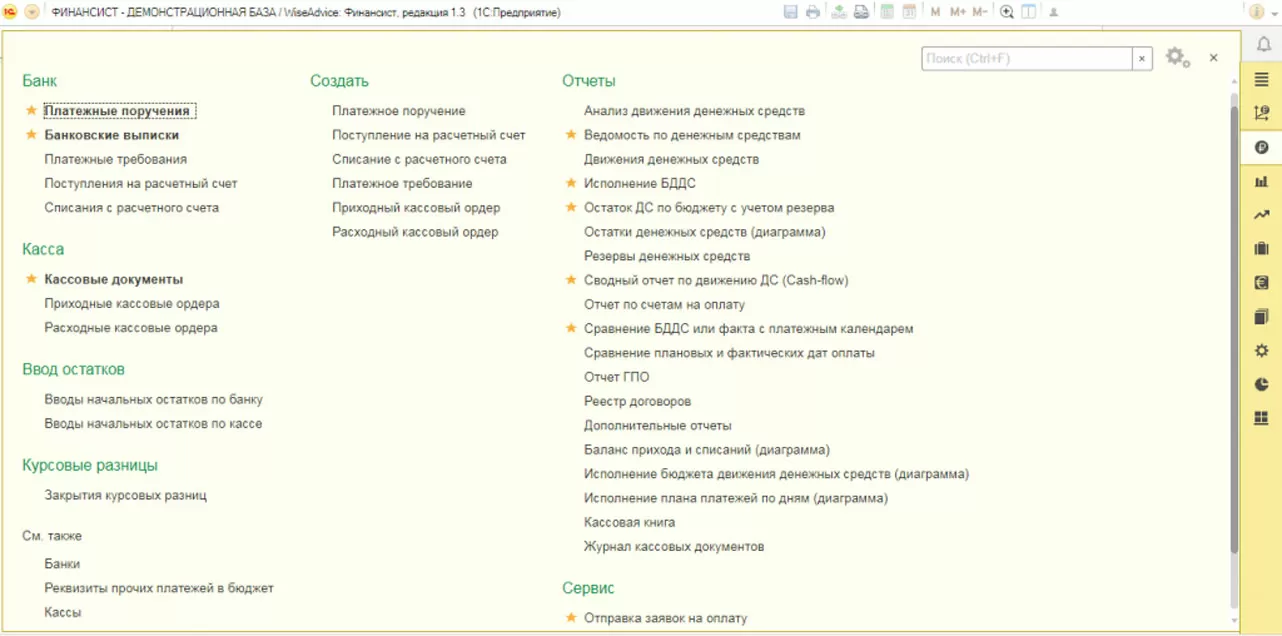1282x636 pixels.
Task: Toggle favorite star for Банковские выписки
Action: point(31,134)
